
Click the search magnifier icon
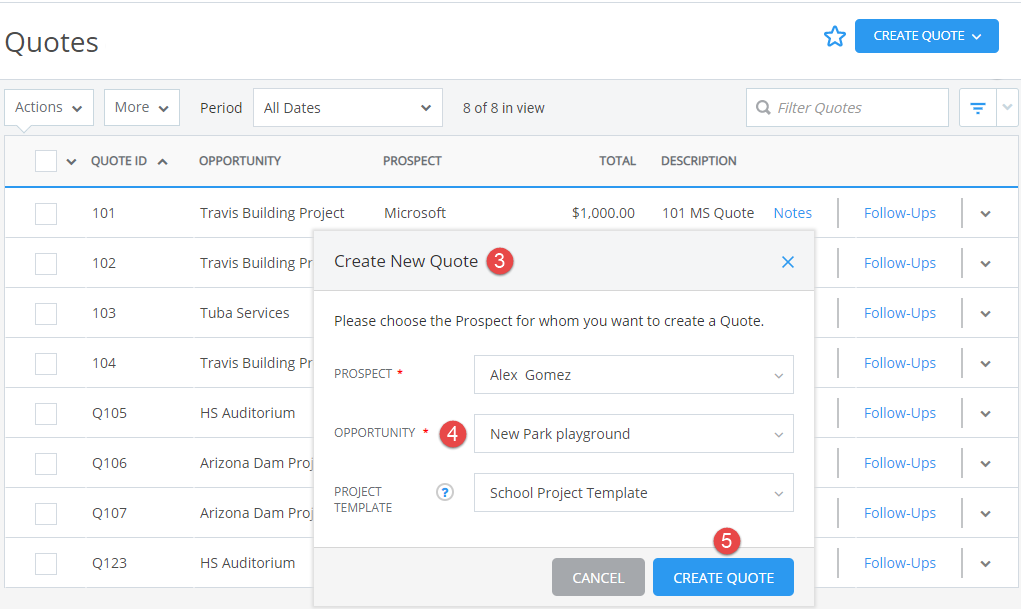pos(762,107)
